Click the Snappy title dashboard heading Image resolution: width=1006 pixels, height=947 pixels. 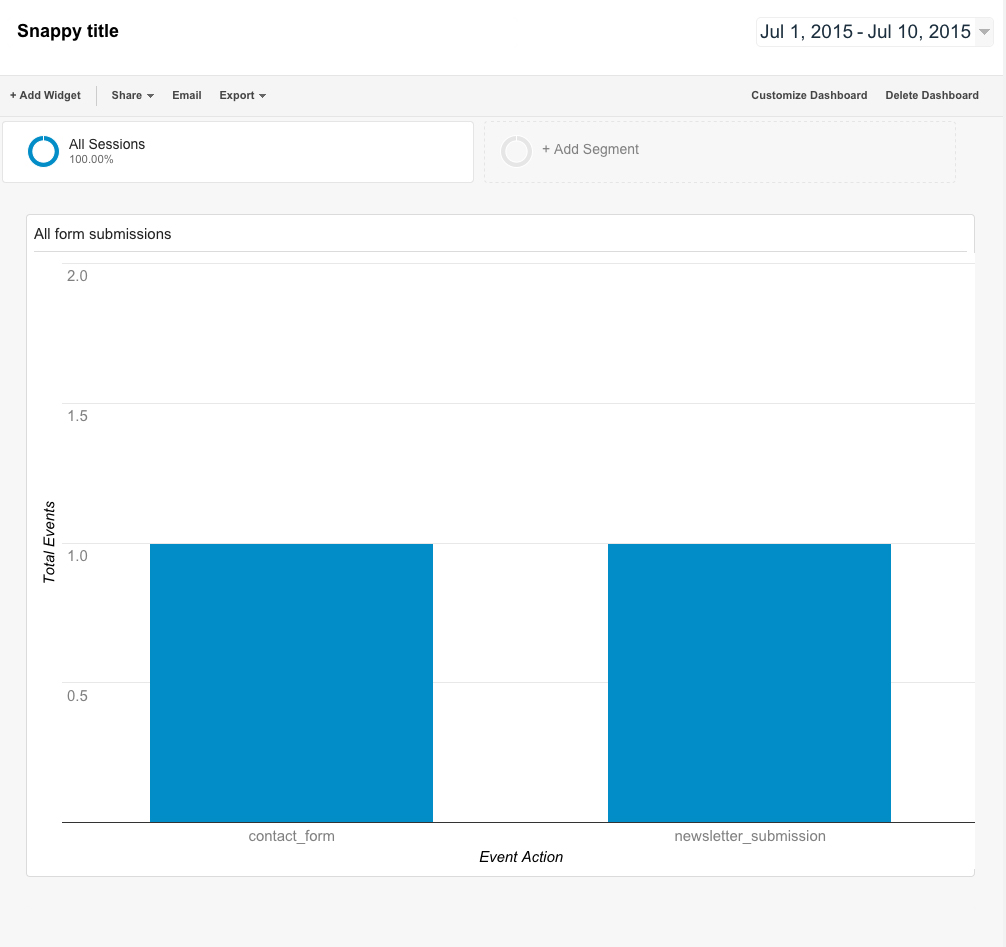click(67, 31)
